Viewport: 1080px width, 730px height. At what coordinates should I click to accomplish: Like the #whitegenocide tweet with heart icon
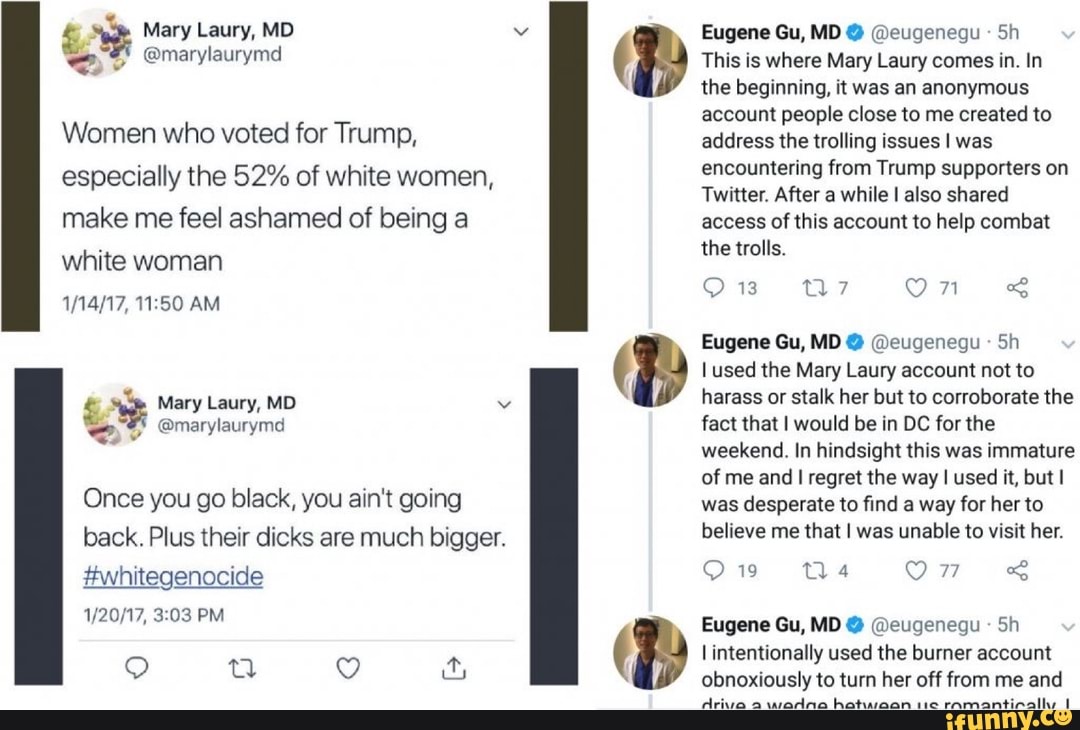(x=348, y=667)
